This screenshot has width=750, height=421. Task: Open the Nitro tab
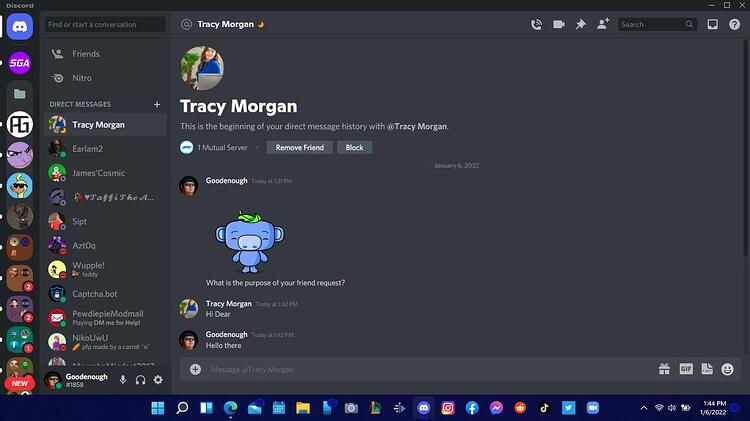[106, 78]
